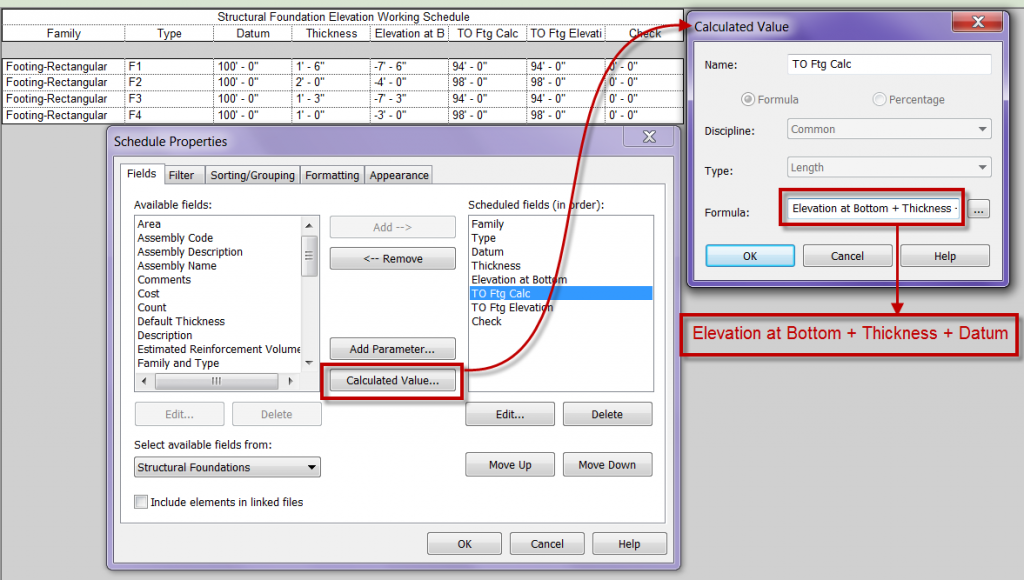Click the F1 type cell in schedule

point(168,66)
